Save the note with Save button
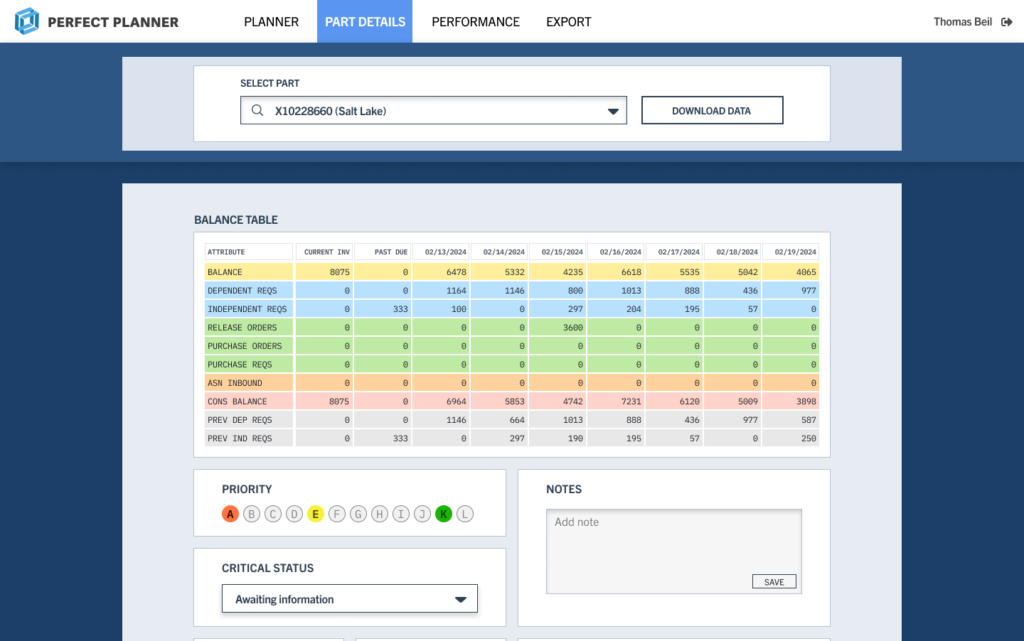 [x=774, y=582]
